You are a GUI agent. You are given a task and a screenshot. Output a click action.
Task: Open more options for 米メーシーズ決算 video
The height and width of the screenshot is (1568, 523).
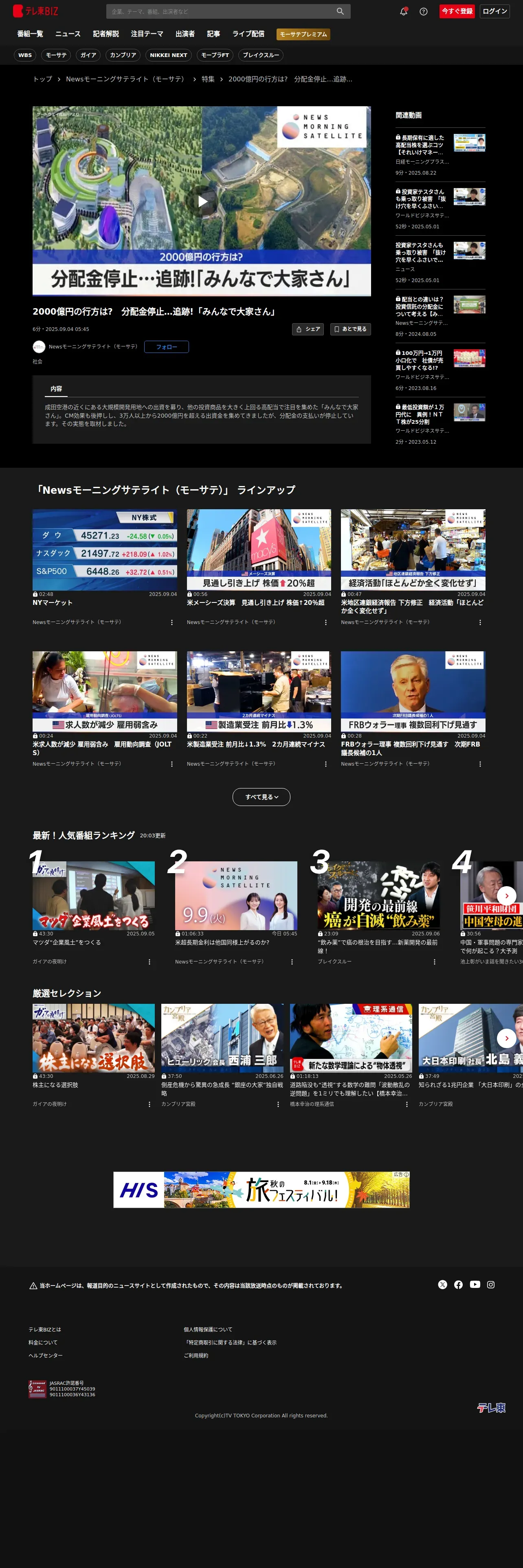(x=326, y=622)
